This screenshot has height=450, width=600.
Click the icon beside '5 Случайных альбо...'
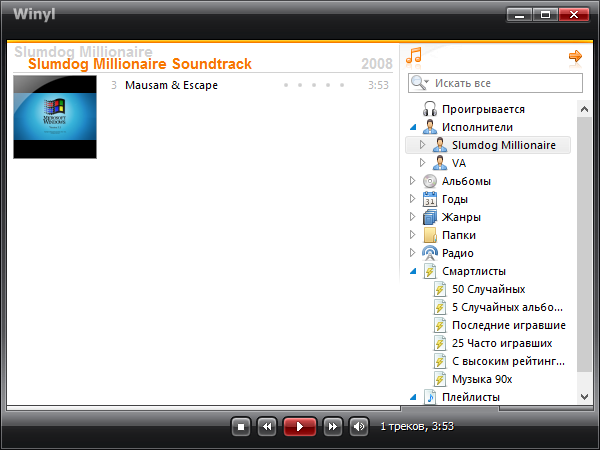(x=440, y=307)
